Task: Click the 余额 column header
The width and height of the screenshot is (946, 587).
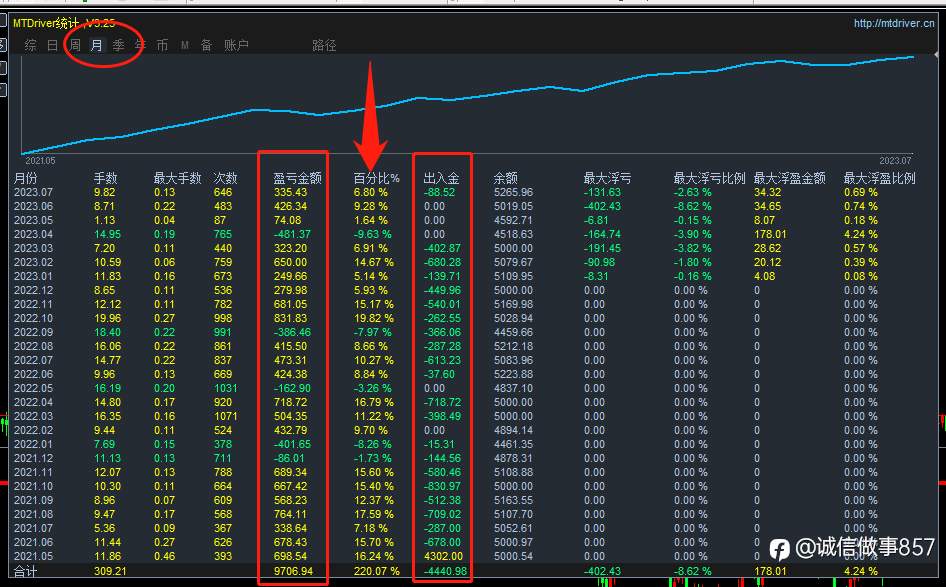Action: pos(506,179)
